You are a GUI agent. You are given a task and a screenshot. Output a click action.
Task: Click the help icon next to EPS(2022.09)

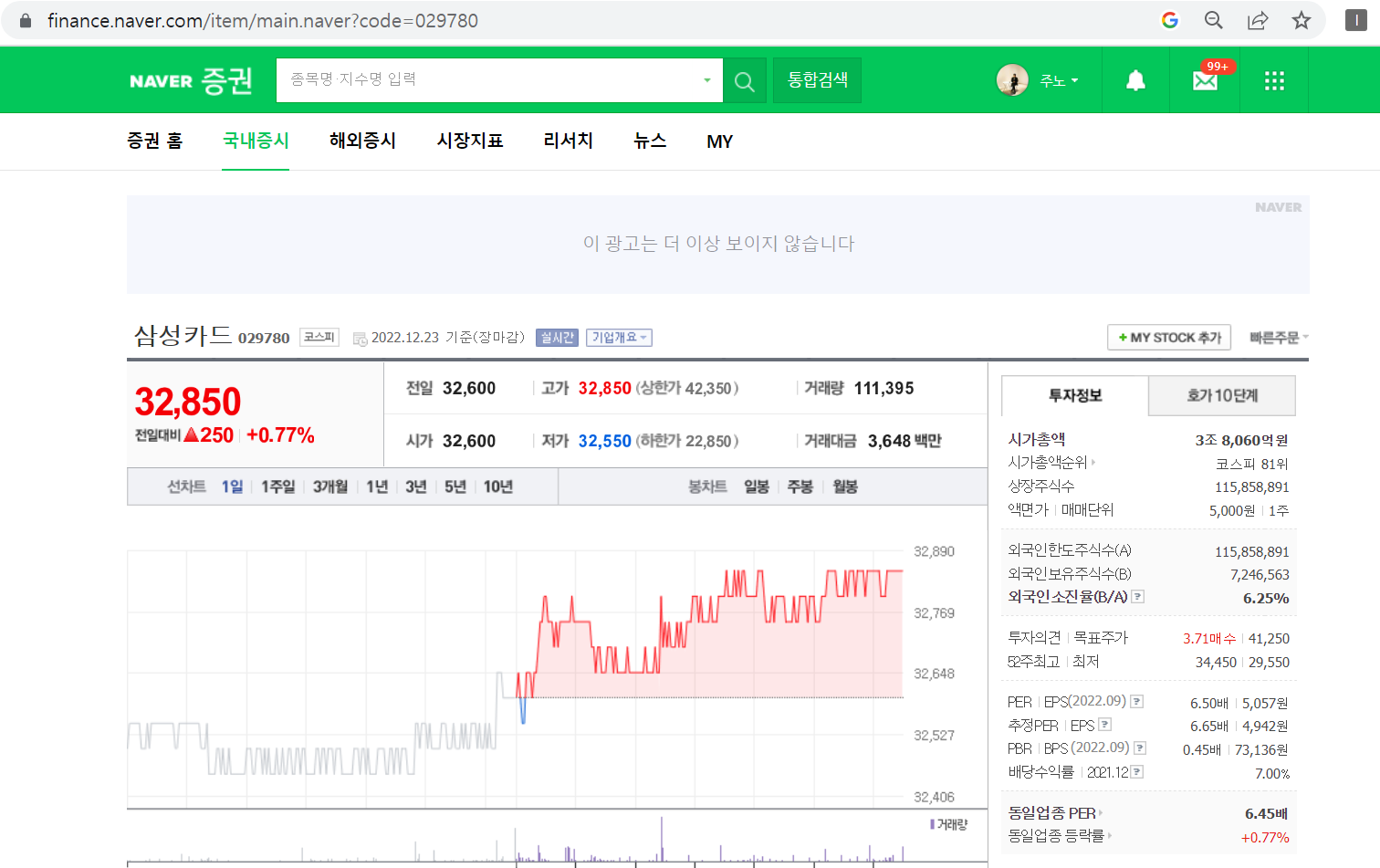click(1136, 702)
